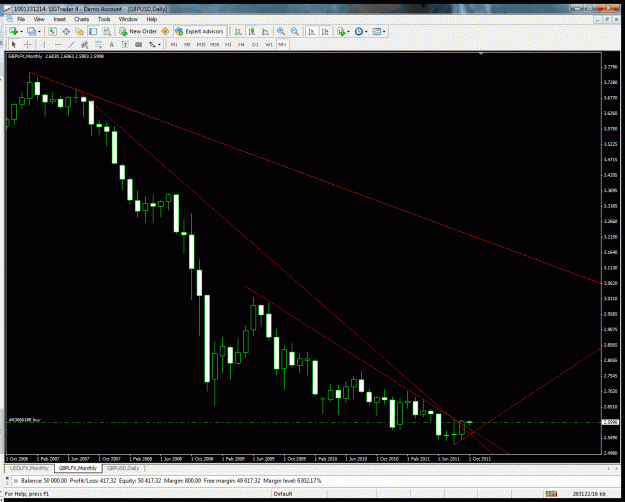Click the buy order line label
This screenshot has width=625, height=502.
[x=25, y=420]
